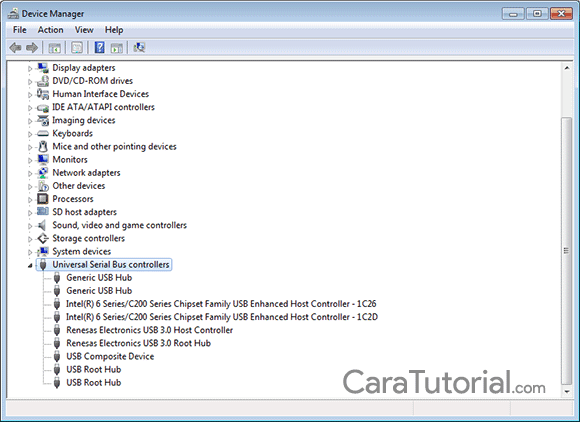Select the Imaging devices label
580x422 pixels.
[84, 121]
